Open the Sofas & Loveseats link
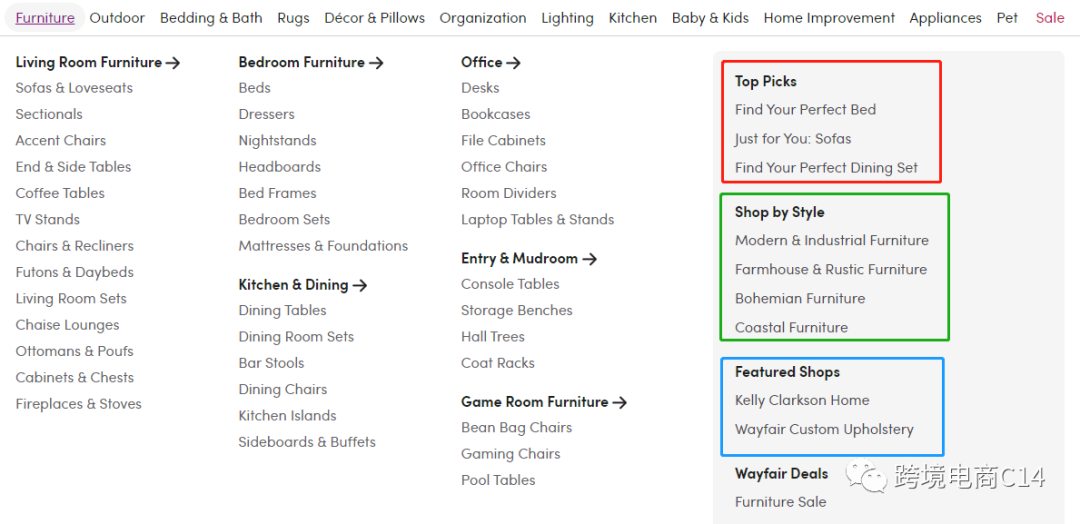This screenshot has width=1080, height=524. (x=74, y=88)
